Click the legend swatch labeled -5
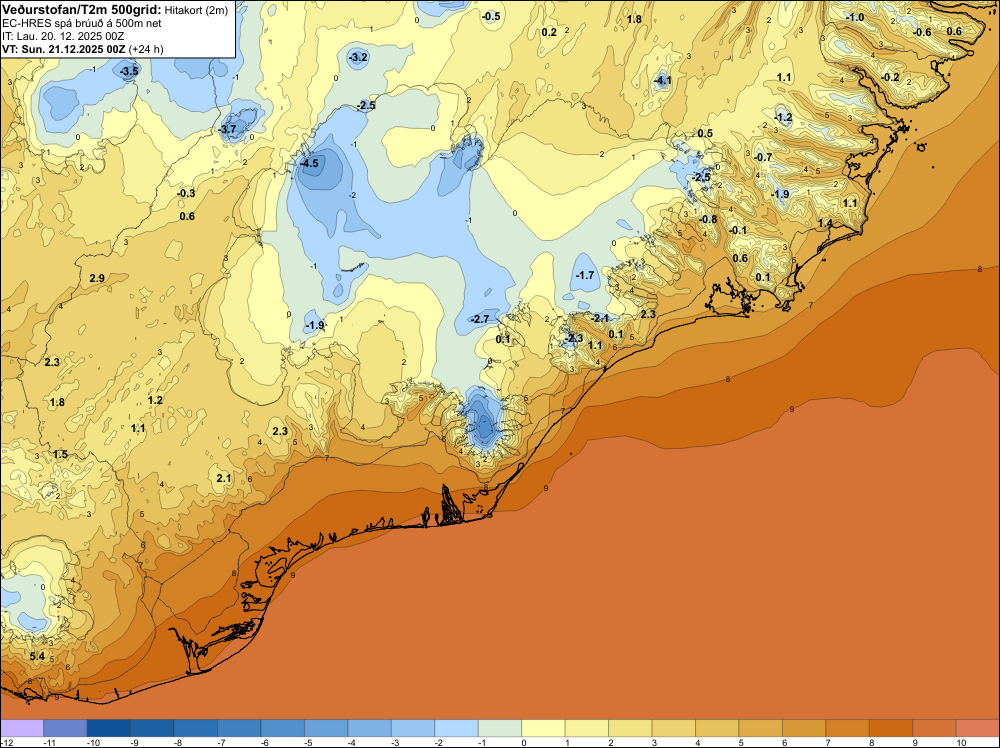Screen dimensions: 1000x748 [326, 728]
